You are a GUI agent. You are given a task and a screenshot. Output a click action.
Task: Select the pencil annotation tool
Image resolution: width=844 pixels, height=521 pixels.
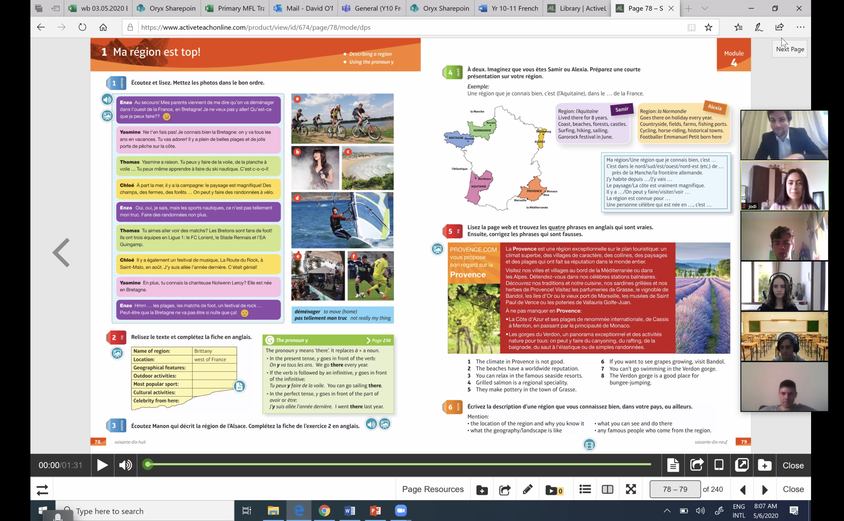click(x=528, y=489)
